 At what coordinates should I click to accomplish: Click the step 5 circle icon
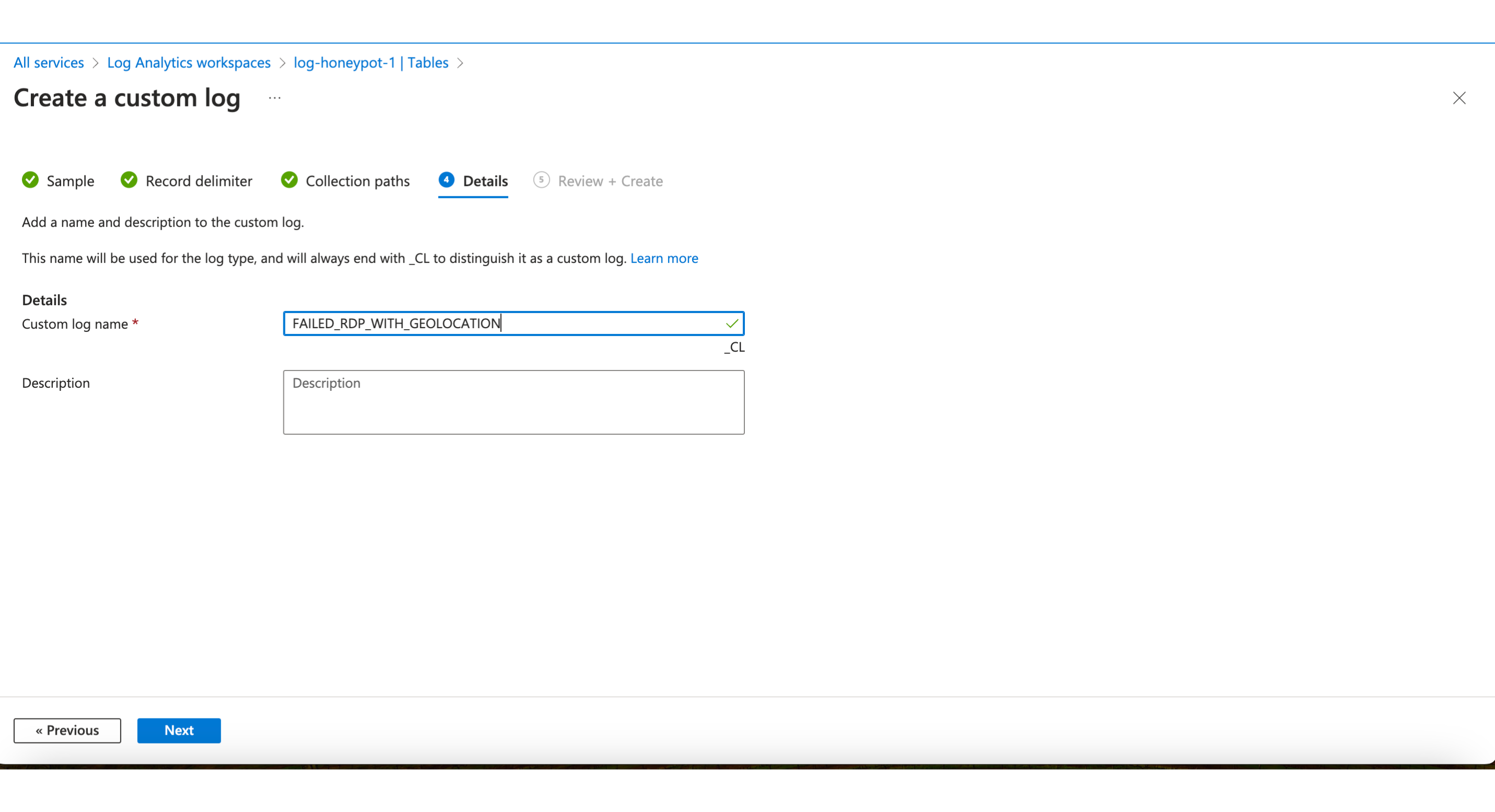tap(541, 180)
